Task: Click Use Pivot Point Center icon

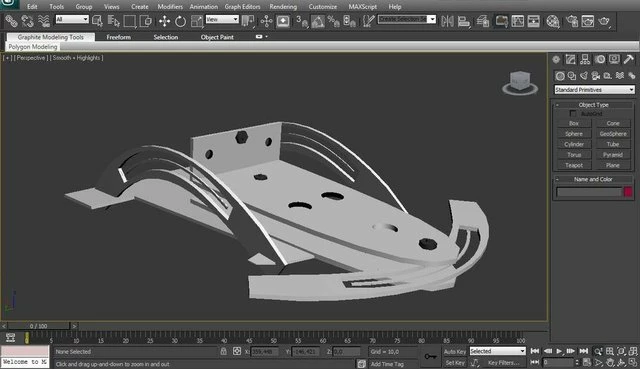Action: (248, 20)
